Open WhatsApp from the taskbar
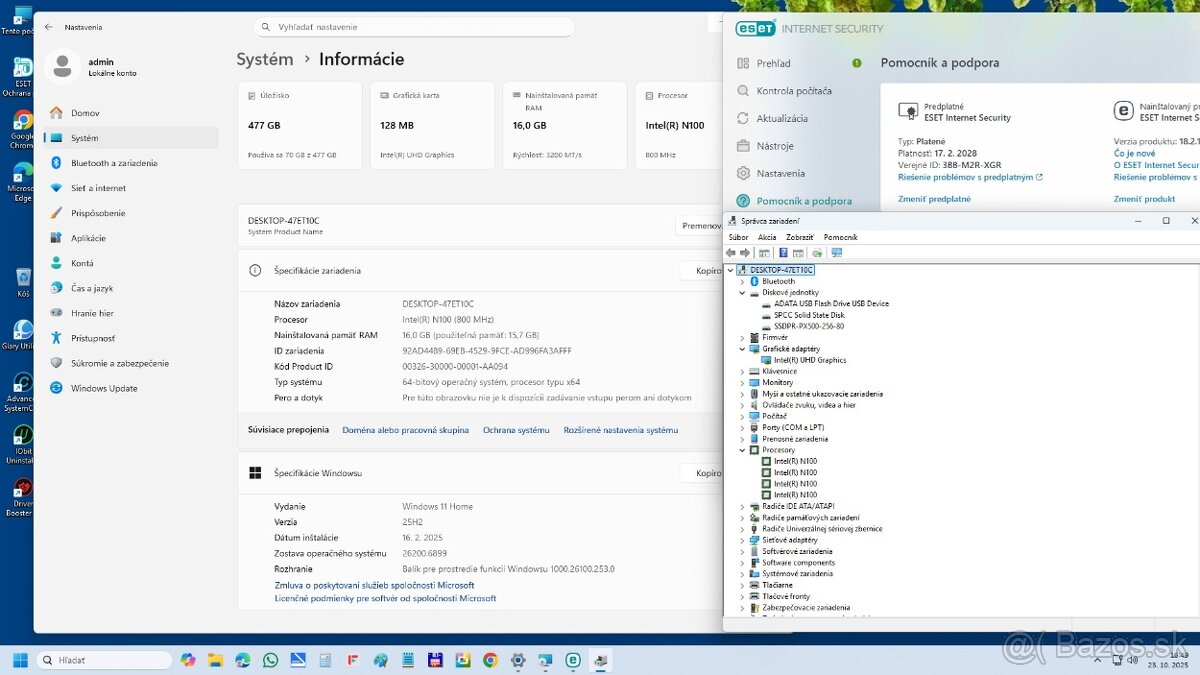This screenshot has height=675, width=1200. tap(270, 660)
